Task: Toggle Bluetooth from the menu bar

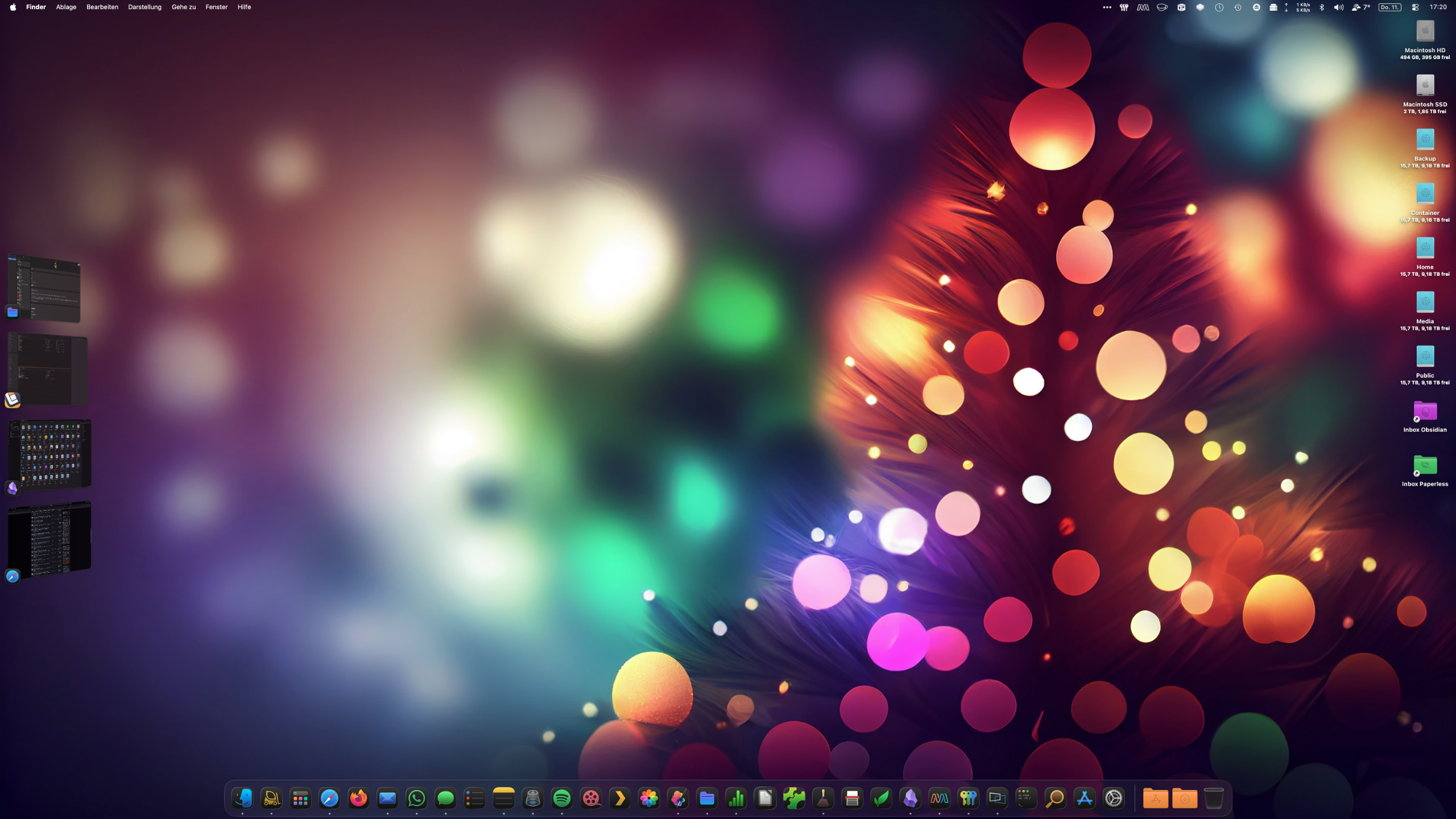Action: pos(1322,7)
